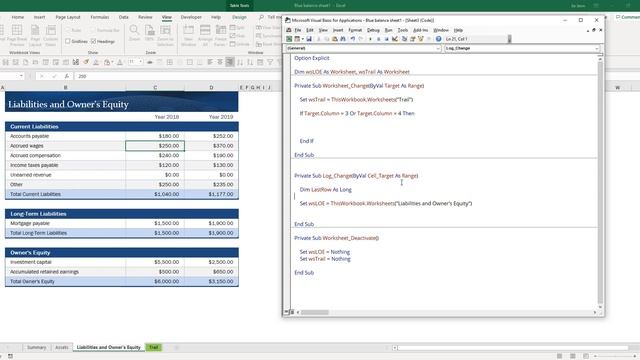Image resolution: width=640 pixels, height=360 pixels.
Task: Toggle center alignment in quick toolbar
Action: tap(220, 62)
